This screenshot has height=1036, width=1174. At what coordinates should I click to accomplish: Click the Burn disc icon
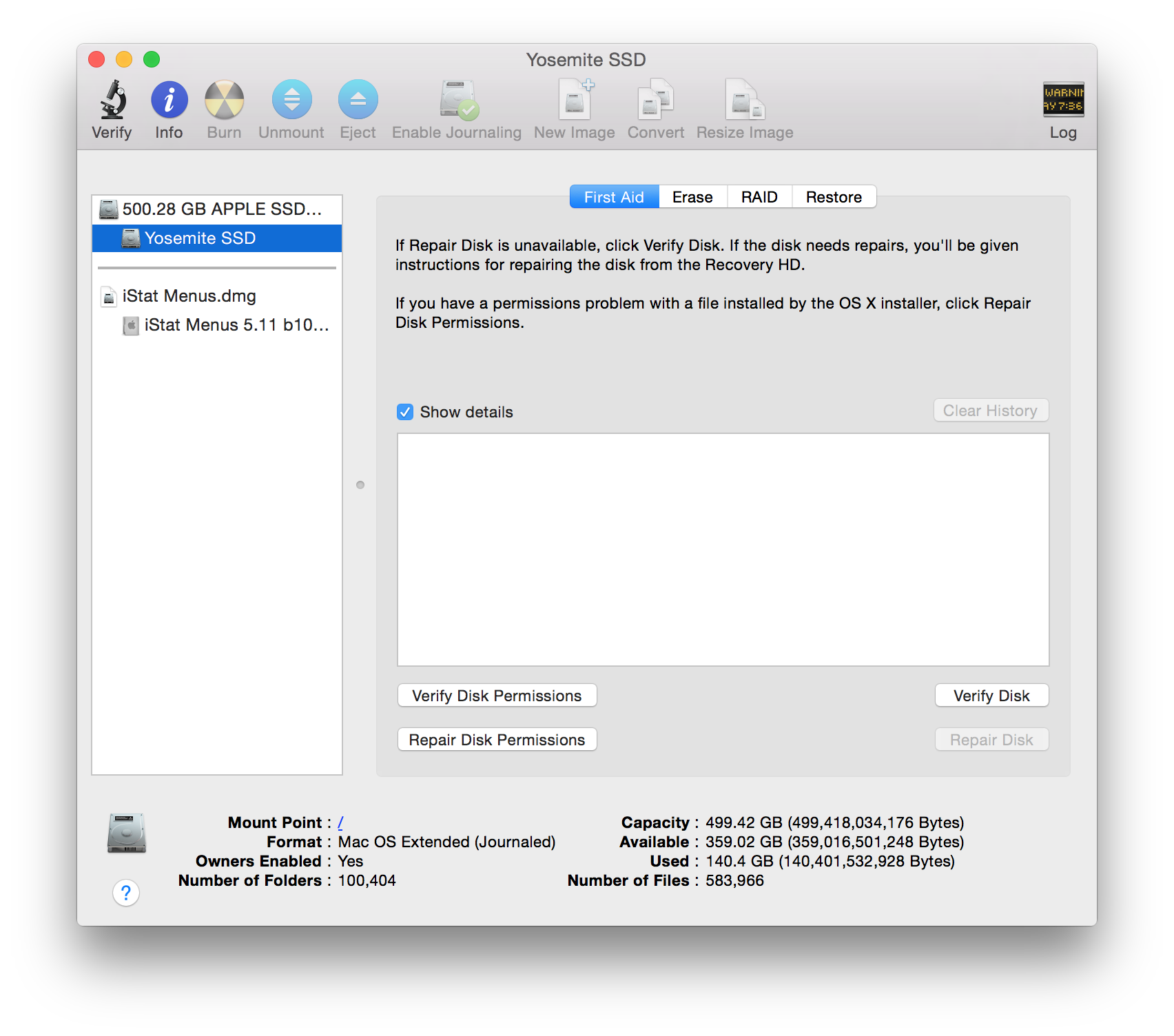click(x=225, y=100)
